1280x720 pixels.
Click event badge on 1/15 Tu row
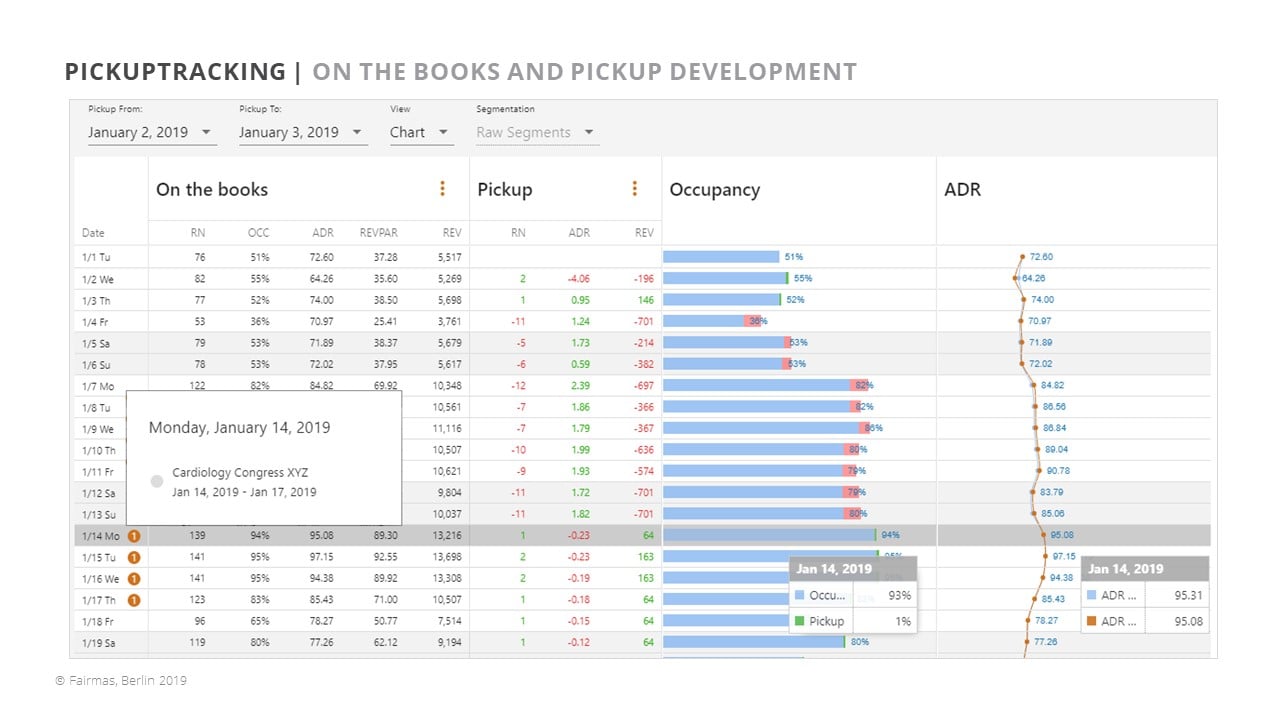(134, 557)
